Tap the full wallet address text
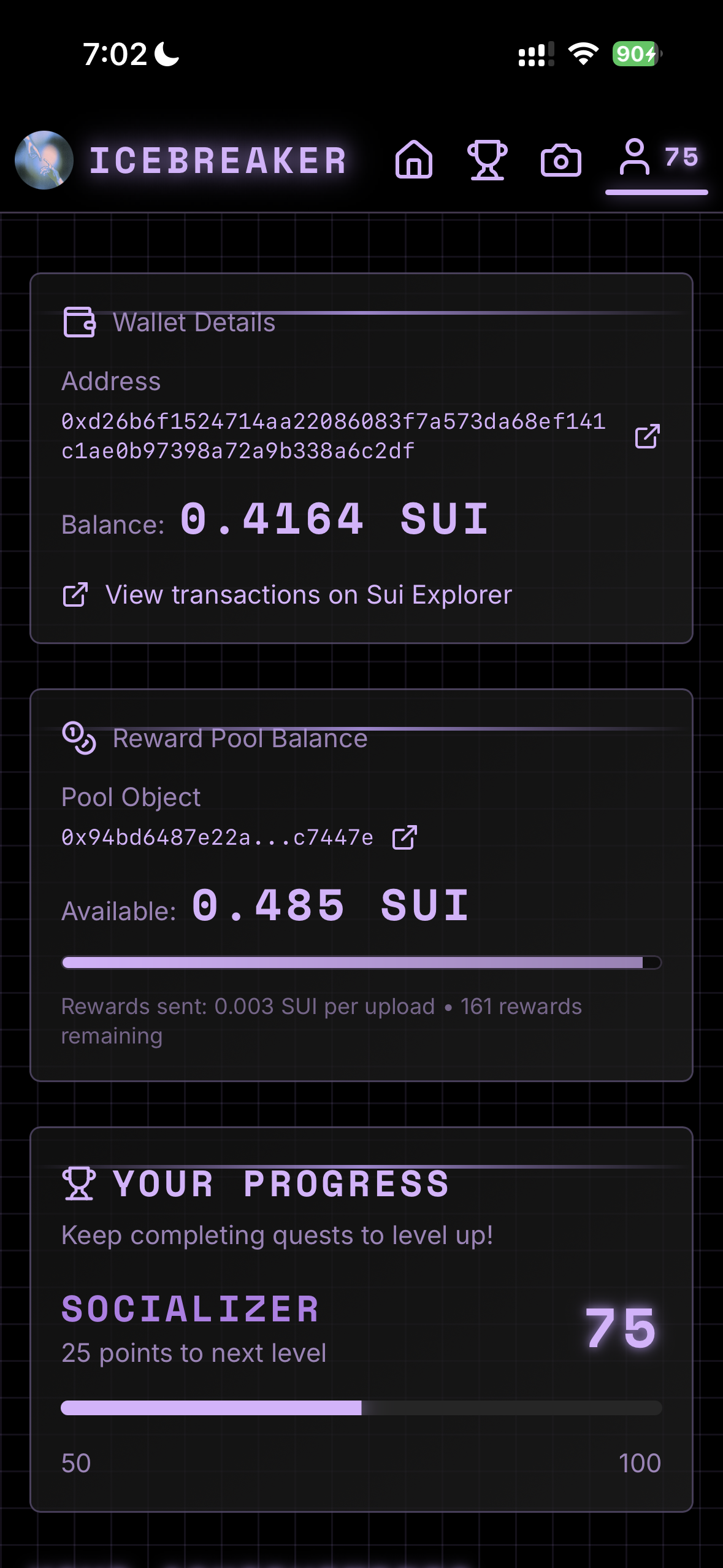 click(x=333, y=436)
